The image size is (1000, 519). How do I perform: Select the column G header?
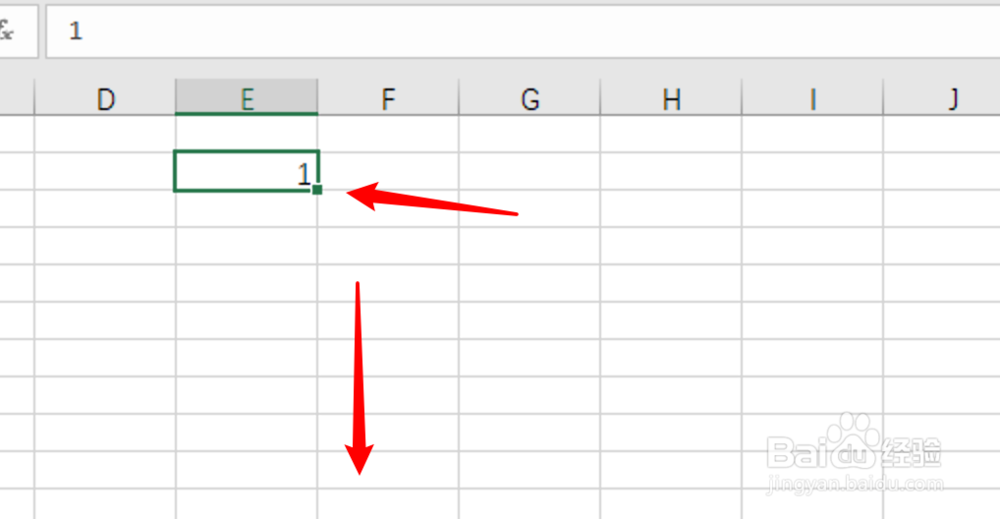pyautogui.click(x=530, y=98)
